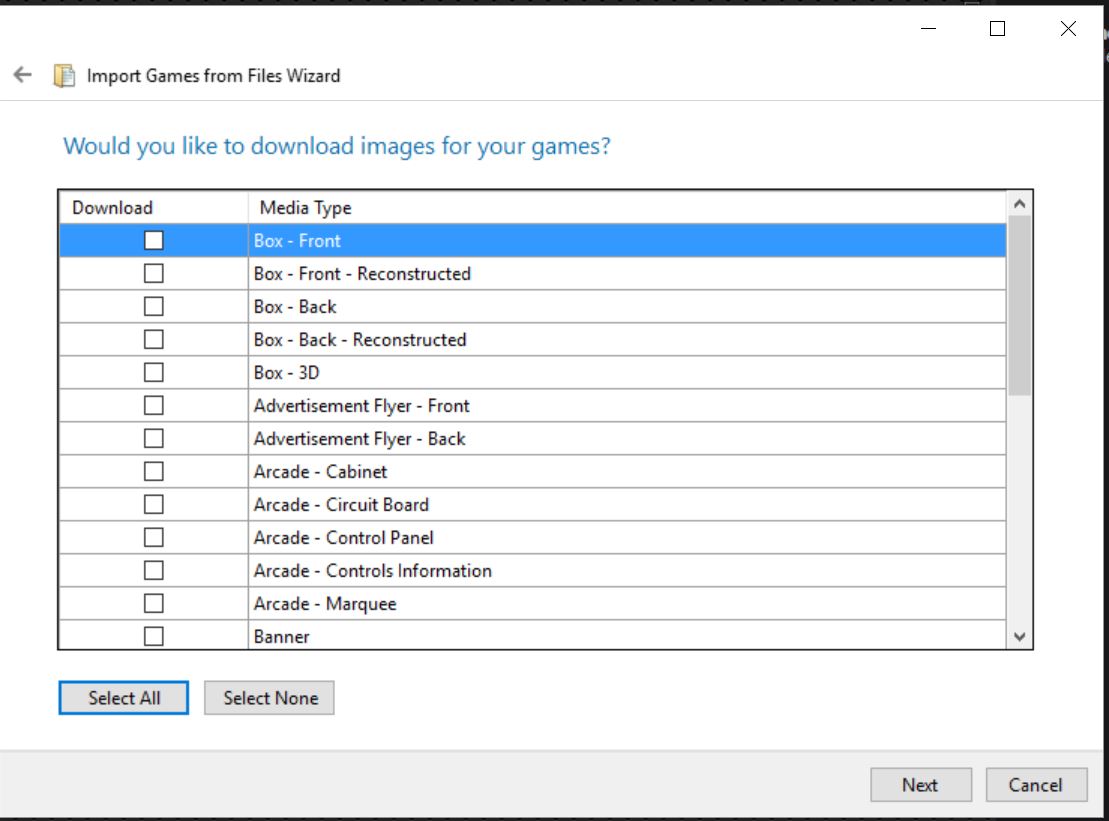Proceed with the Next button
The width and height of the screenshot is (1109, 821).
tap(920, 785)
